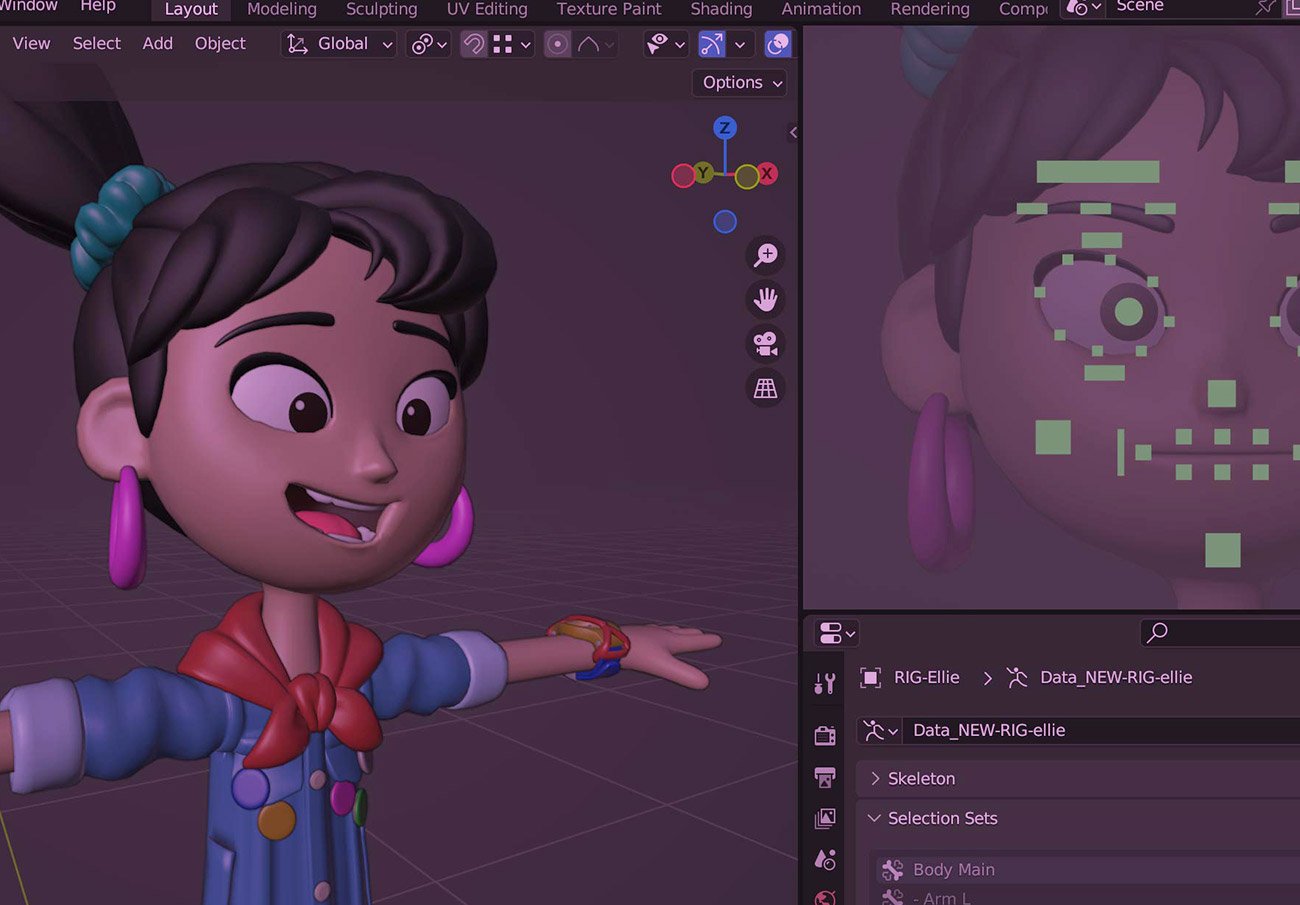Viewport: 1300px width, 905px height.
Task: Open the gizmo settings dropdown arrow
Action: (740, 44)
